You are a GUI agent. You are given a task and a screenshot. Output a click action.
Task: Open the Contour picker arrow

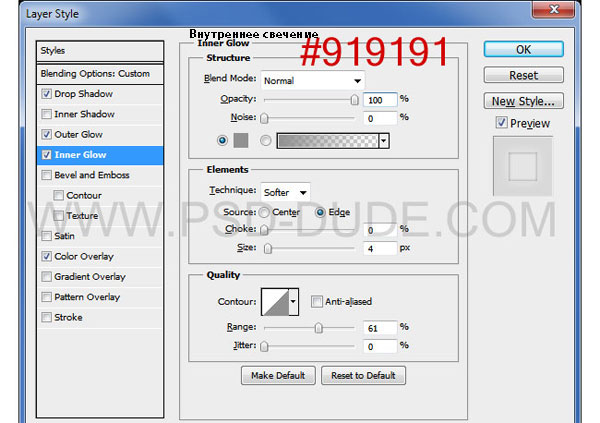tap(293, 302)
